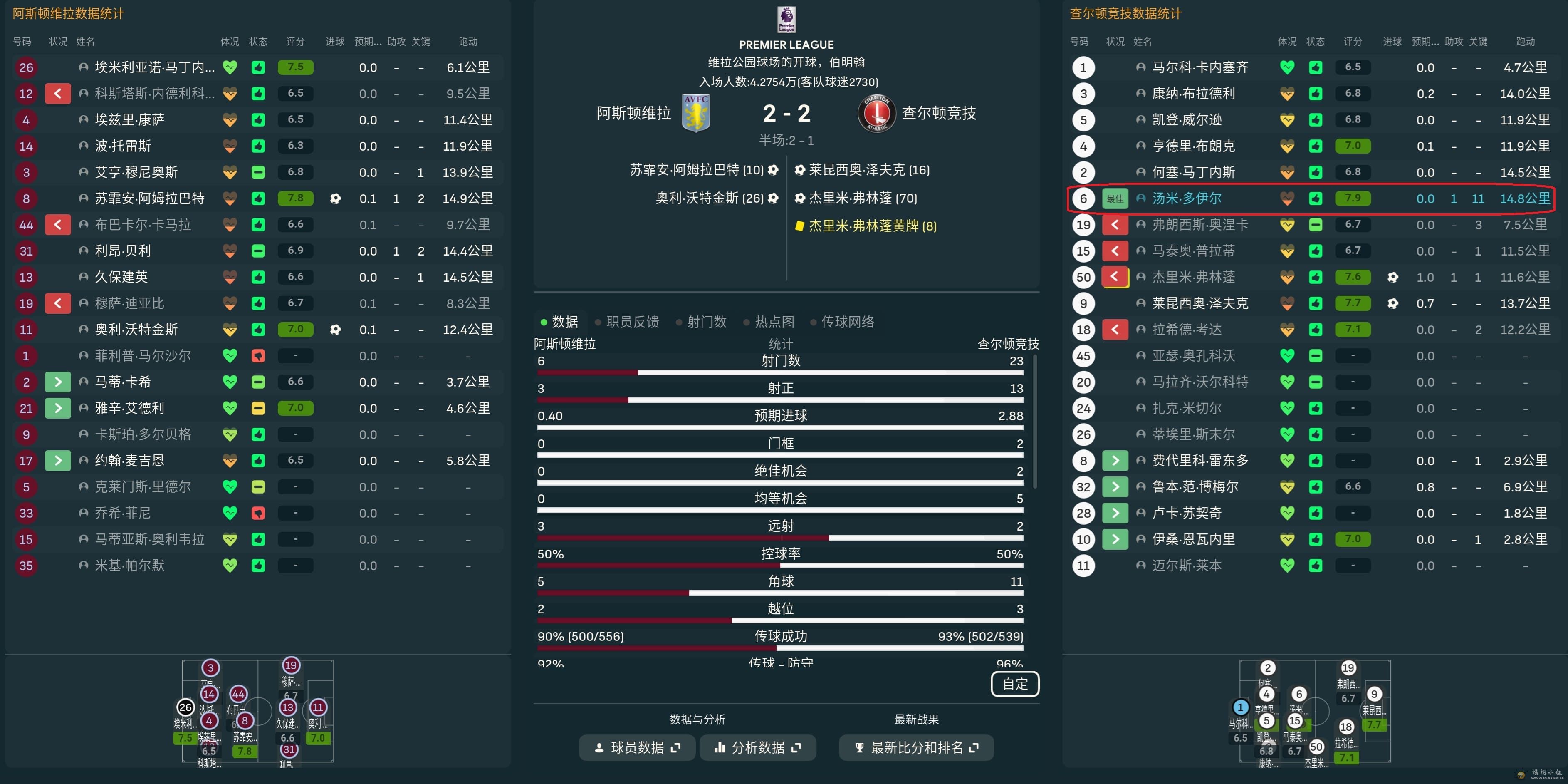Click the 预期进球 value 2.88

coord(1010,416)
